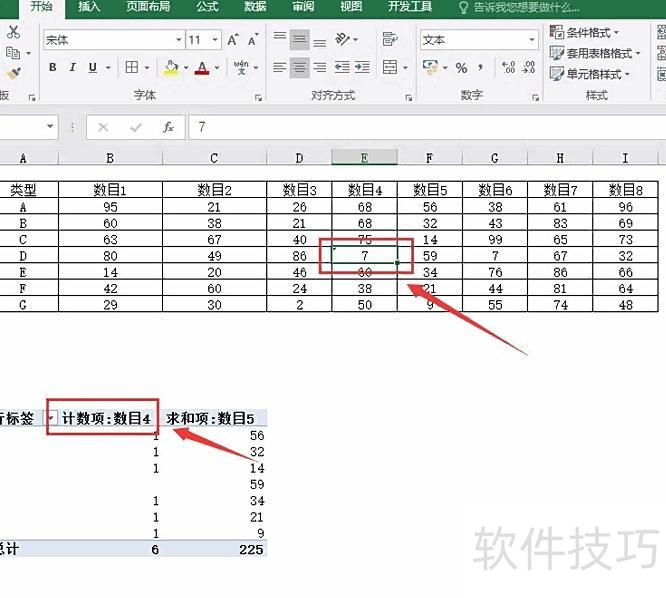Toggle center horizontal alignment

(x=299, y=67)
